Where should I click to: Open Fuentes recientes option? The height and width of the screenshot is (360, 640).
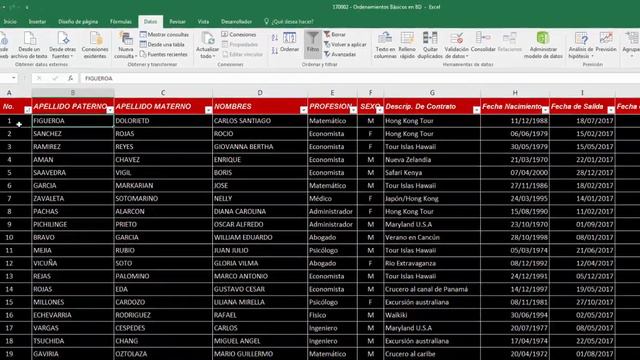tap(163, 54)
